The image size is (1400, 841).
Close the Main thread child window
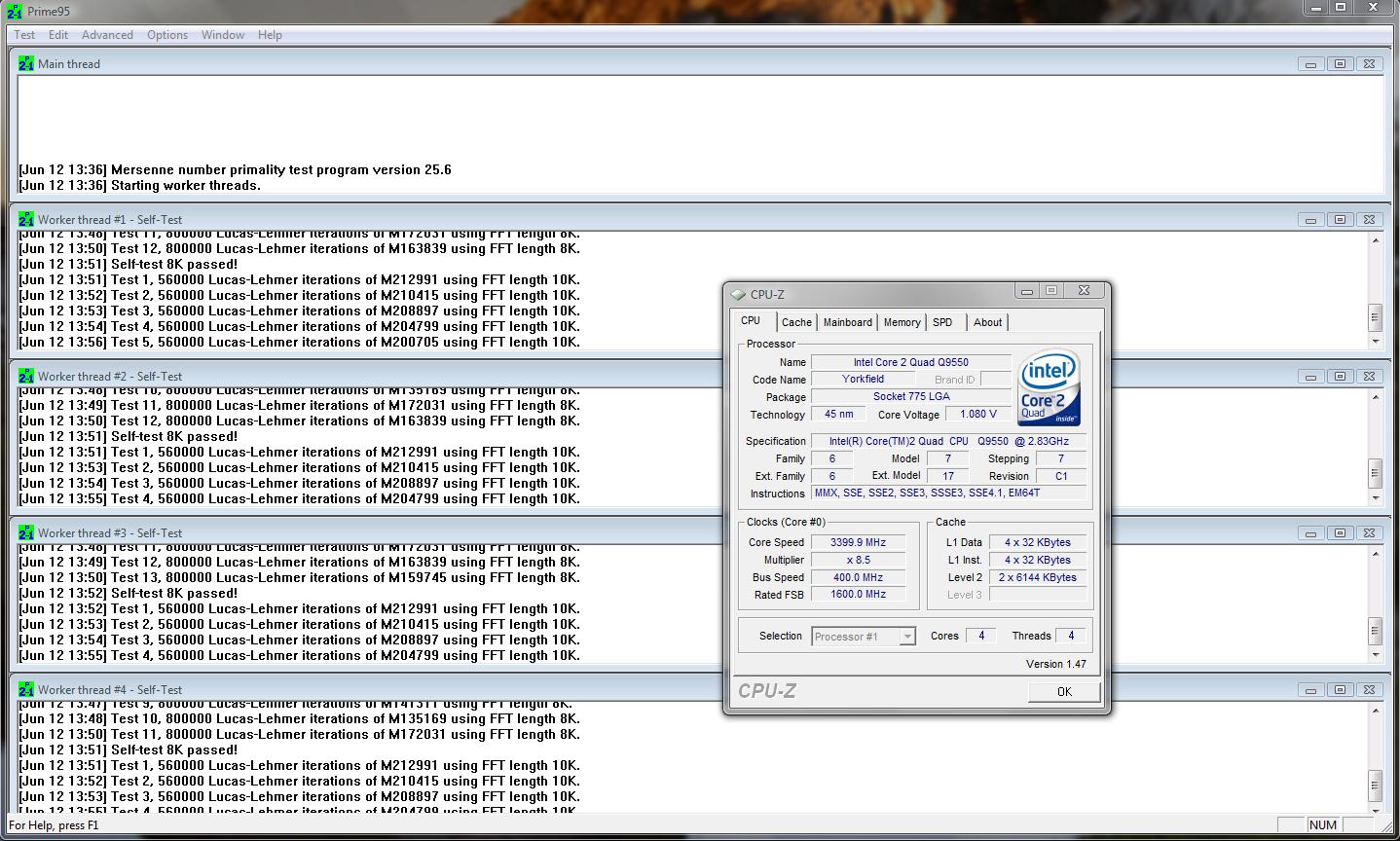tap(1369, 64)
